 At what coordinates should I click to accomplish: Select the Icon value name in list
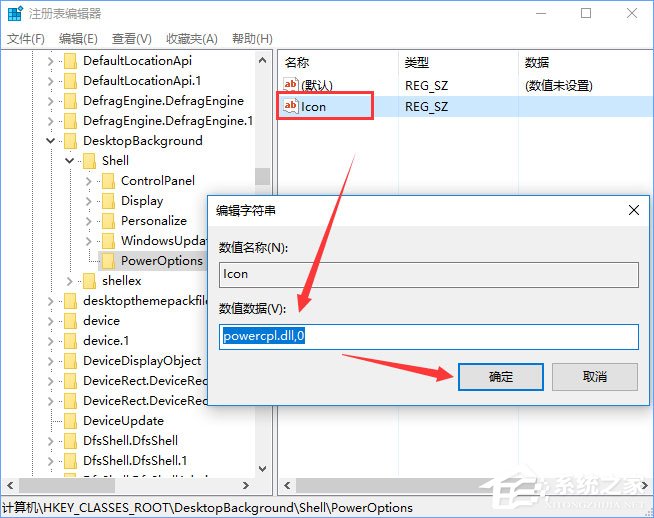coord(313,107)
